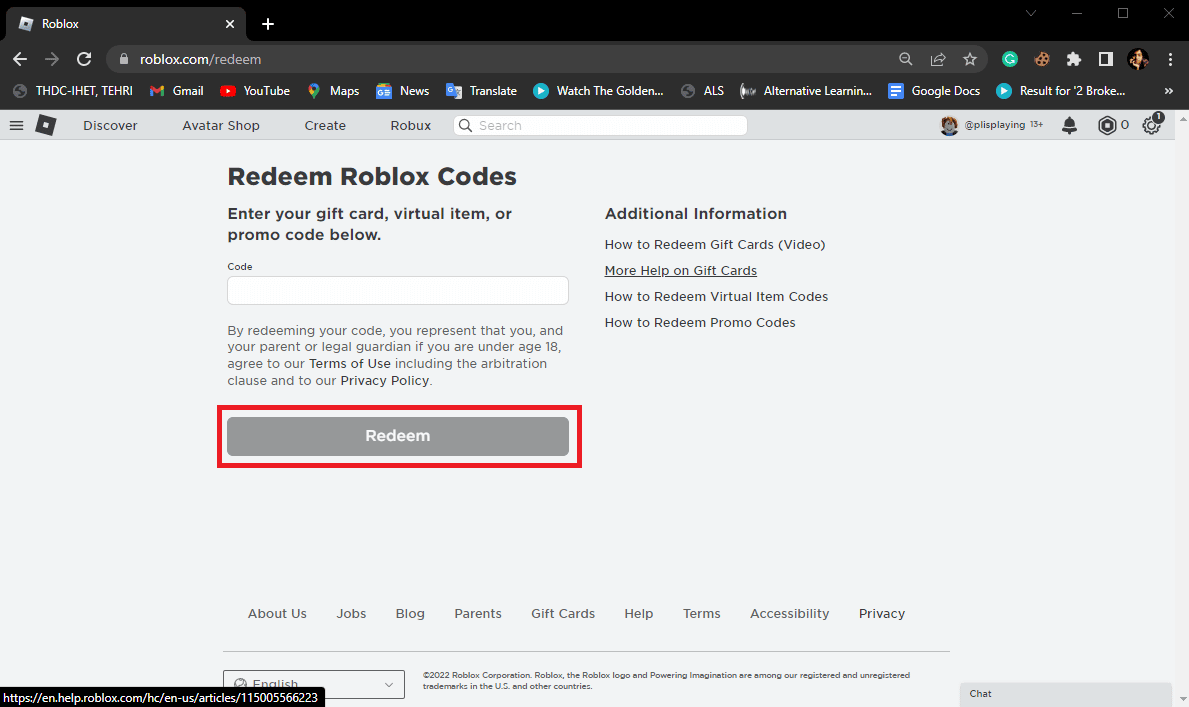
Task: Show more bookmarks via the overflow chevron
Action: click(1169, 91)
